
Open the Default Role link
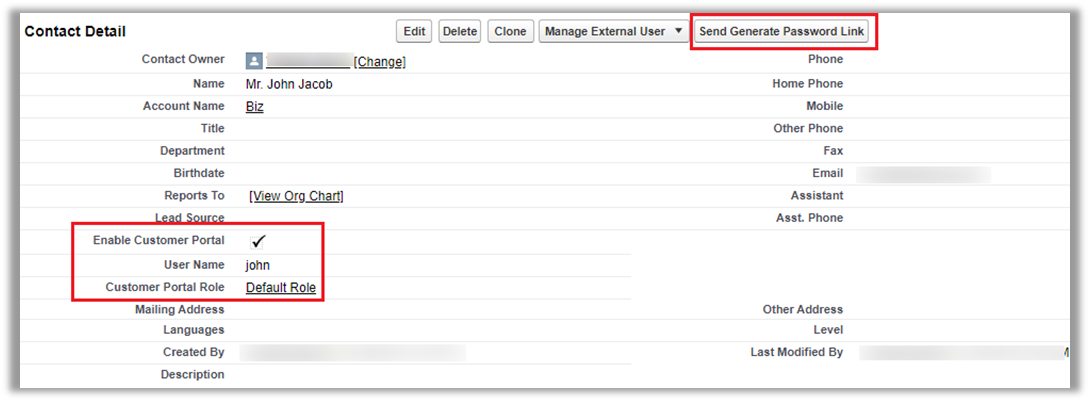pos(281,288)
